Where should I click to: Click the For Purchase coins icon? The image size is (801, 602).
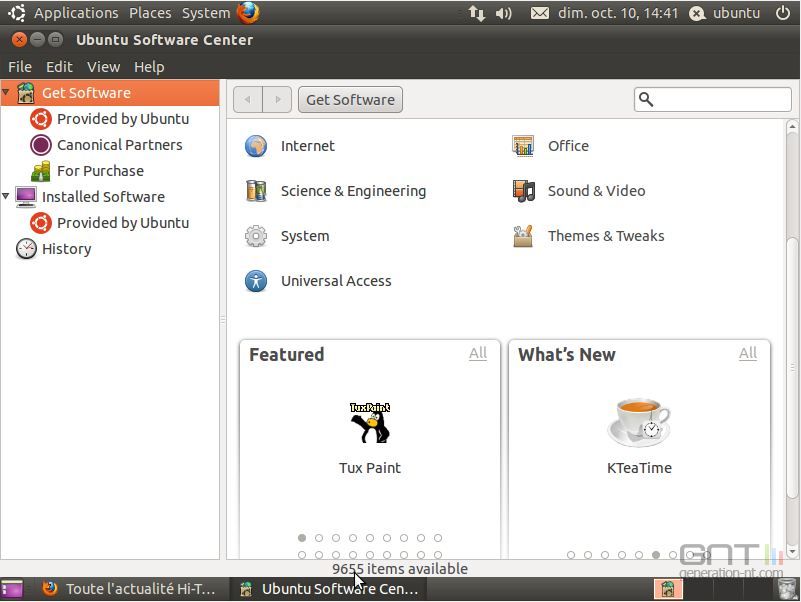pyautogui.click(x=40, y=171)
